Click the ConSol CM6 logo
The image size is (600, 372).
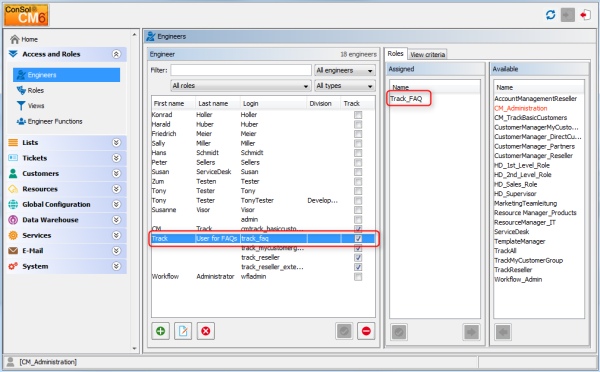[x=26, y=15]
